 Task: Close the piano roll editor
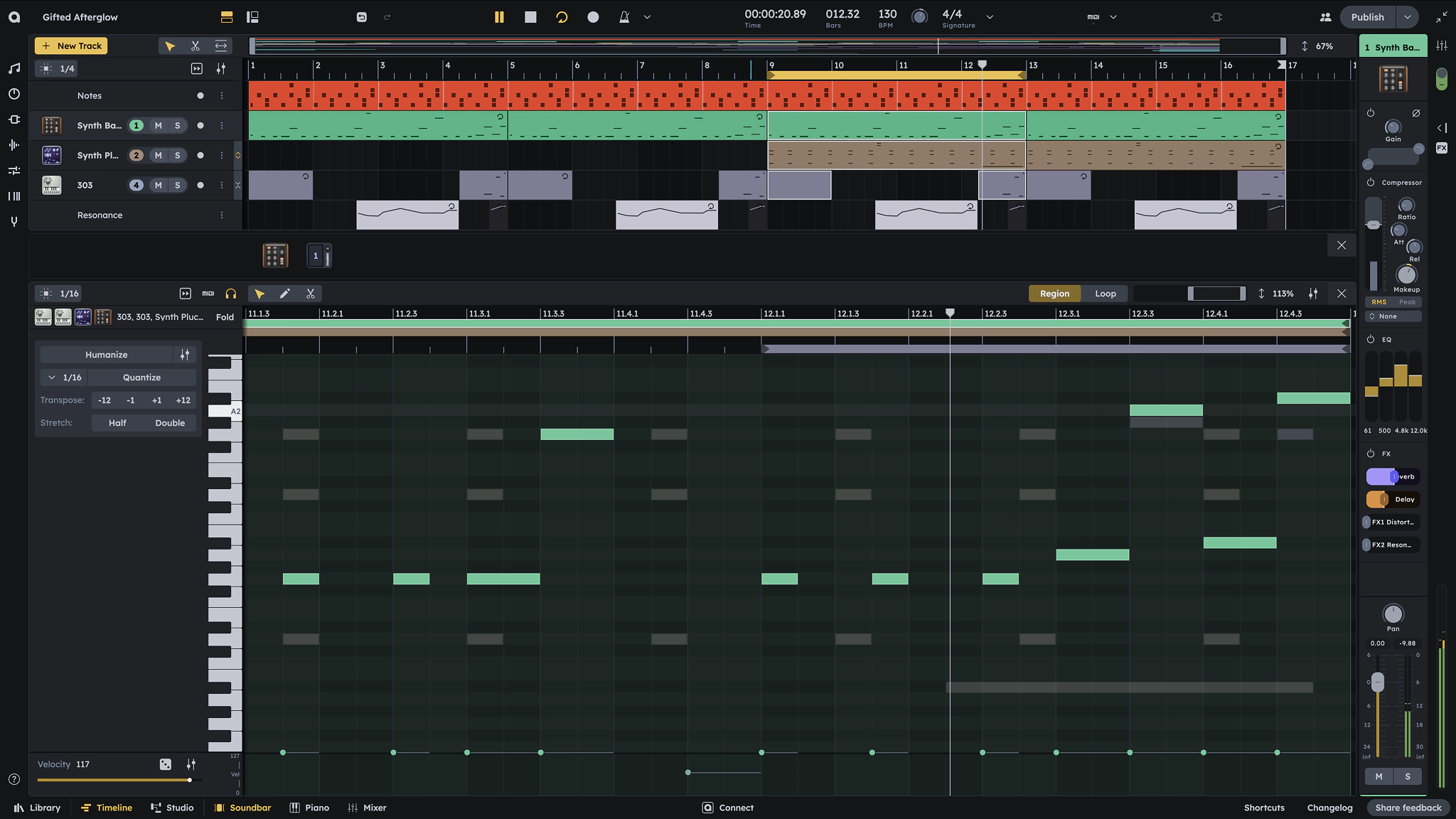coord(1342,293)
